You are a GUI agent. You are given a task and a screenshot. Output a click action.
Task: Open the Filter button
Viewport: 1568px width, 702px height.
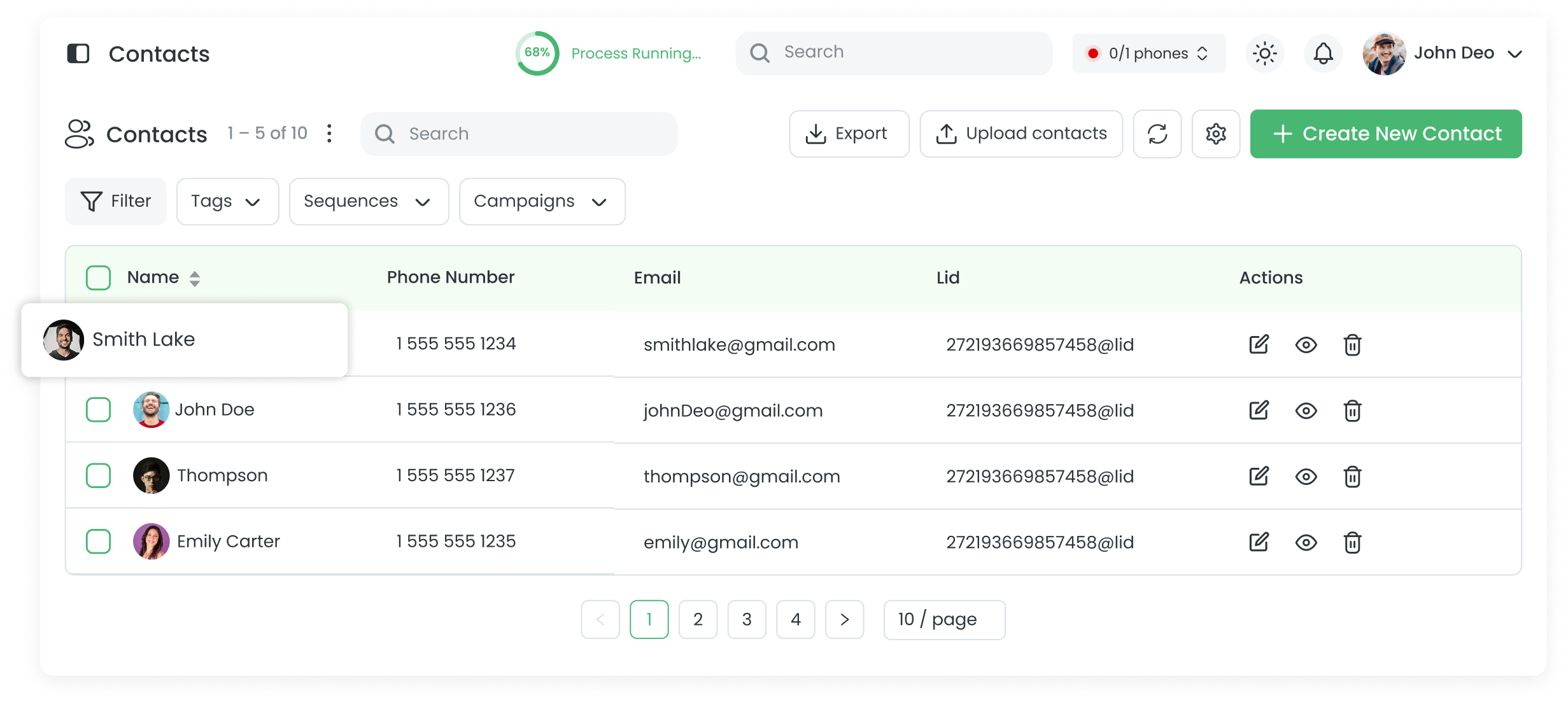click(x=116, y=201)
